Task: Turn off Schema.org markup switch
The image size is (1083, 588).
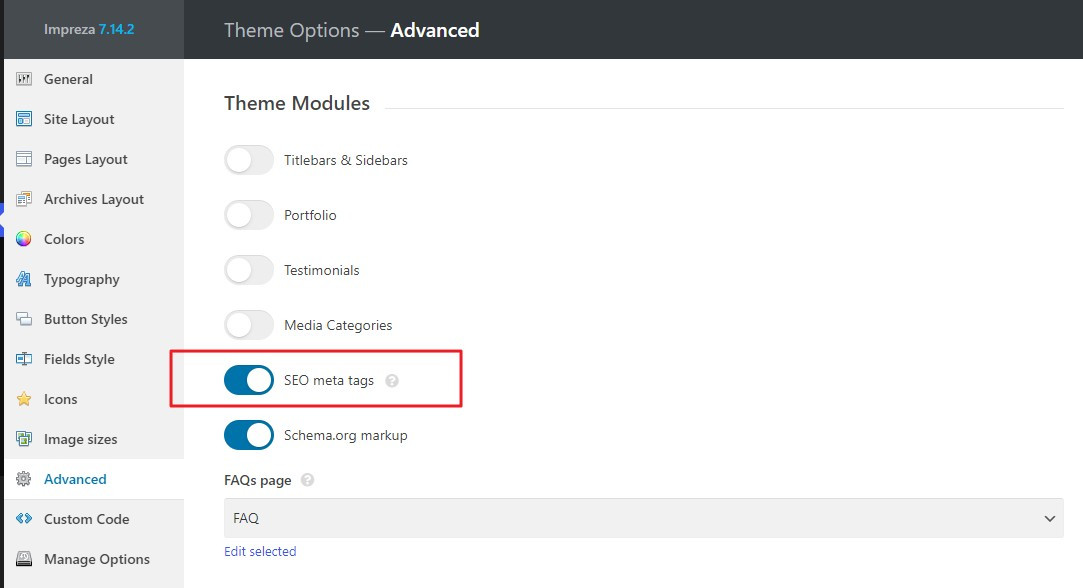Action: 249,435
